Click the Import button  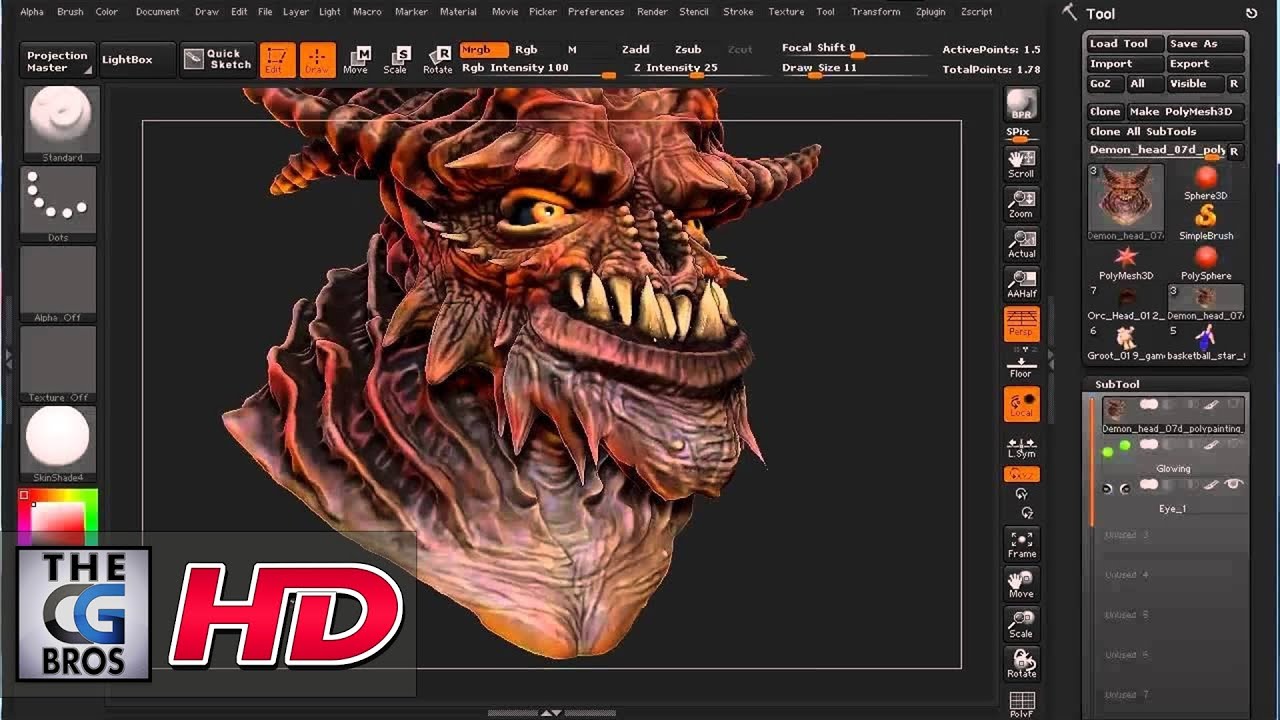1125,64
